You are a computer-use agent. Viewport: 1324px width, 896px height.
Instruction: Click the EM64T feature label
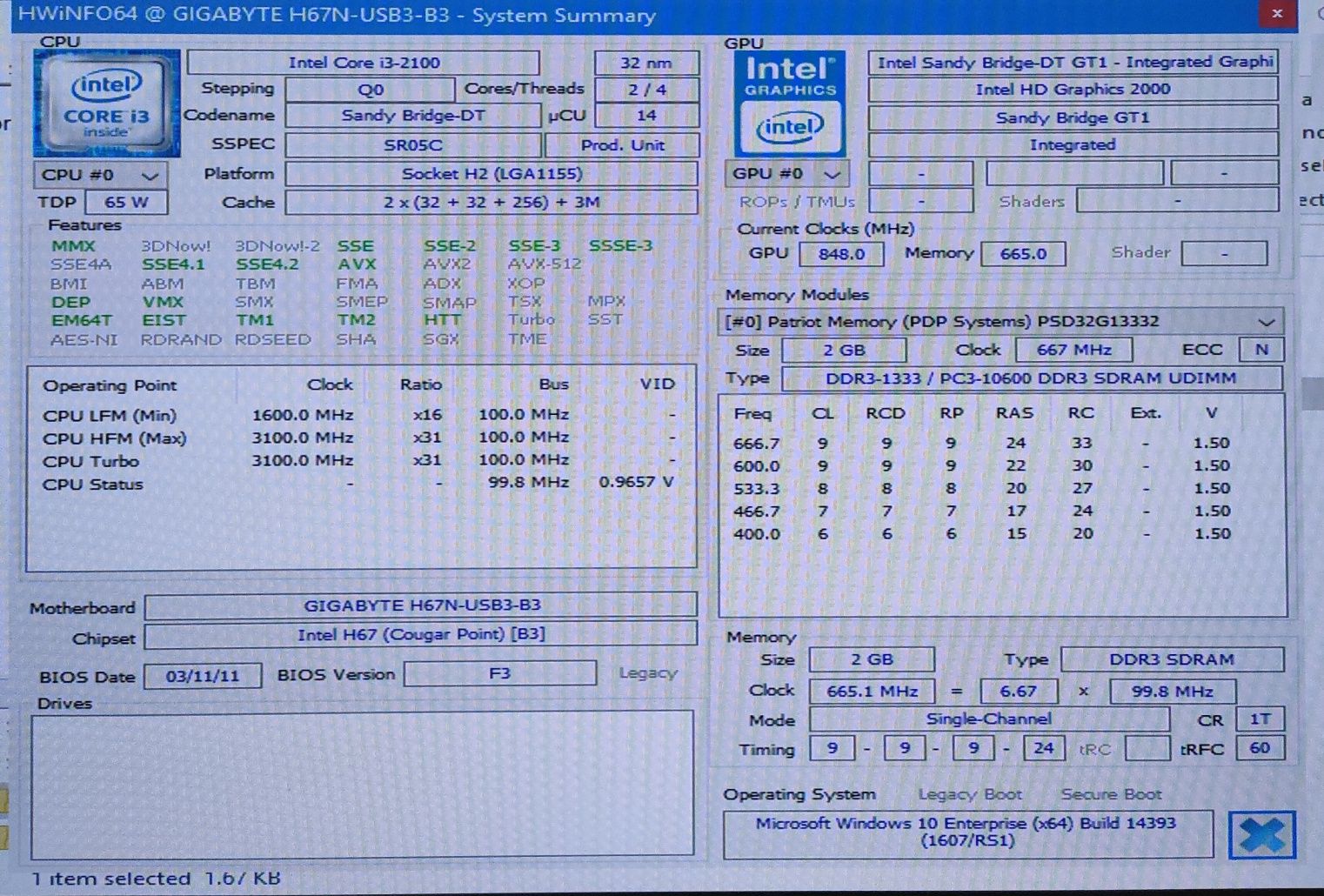(82, 320)
